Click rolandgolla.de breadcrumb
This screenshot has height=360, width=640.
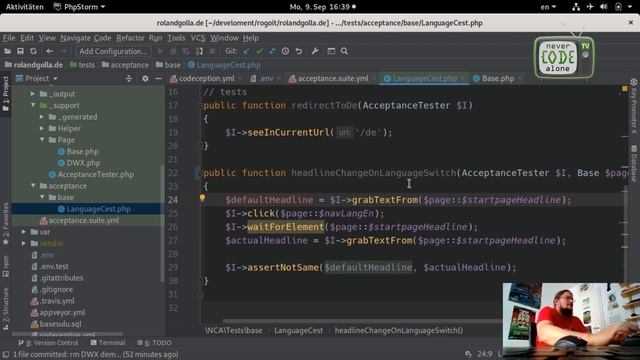click(34, 65)
